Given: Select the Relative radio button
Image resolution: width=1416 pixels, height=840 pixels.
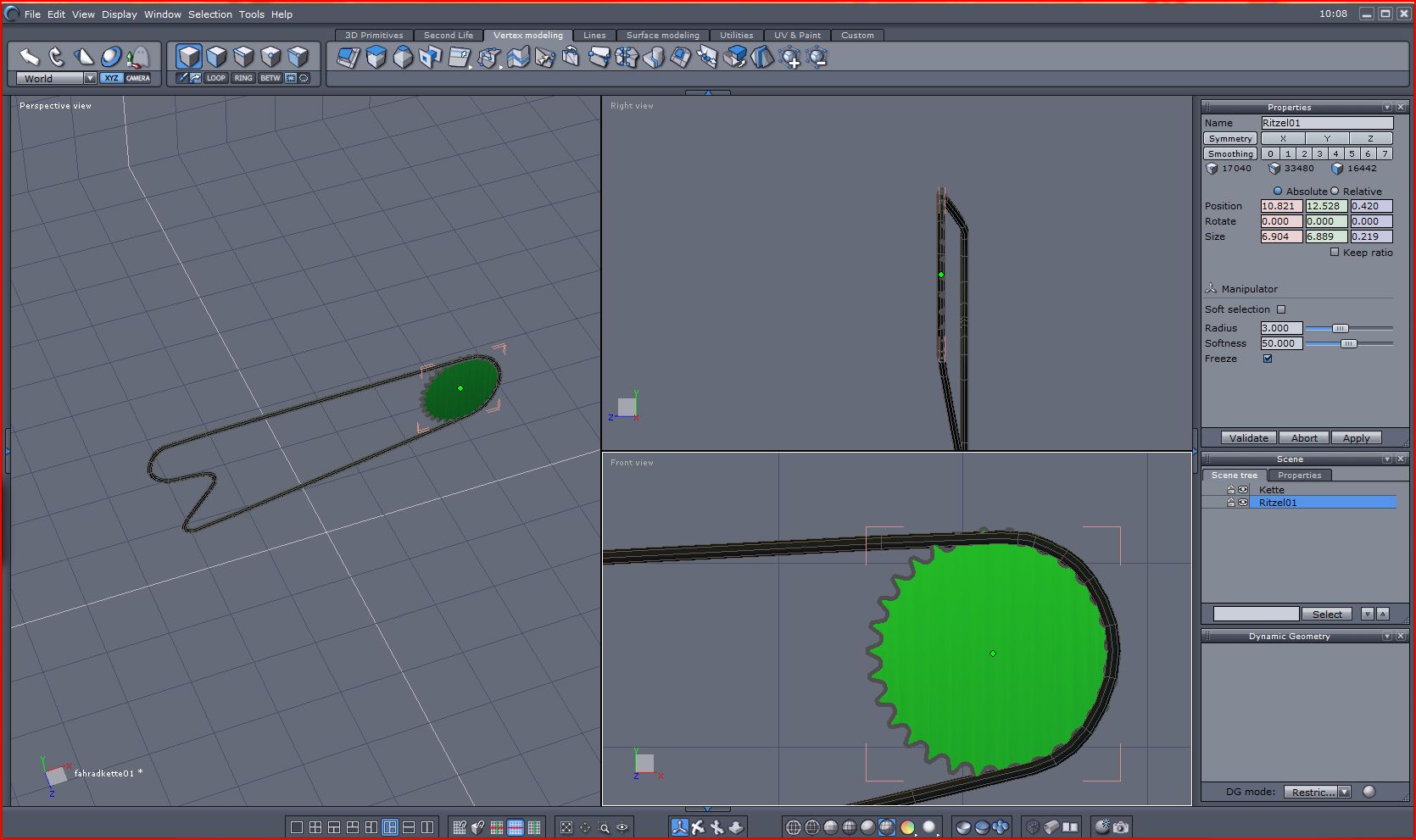Looking at the screenshot, I should click(1335, 192).
